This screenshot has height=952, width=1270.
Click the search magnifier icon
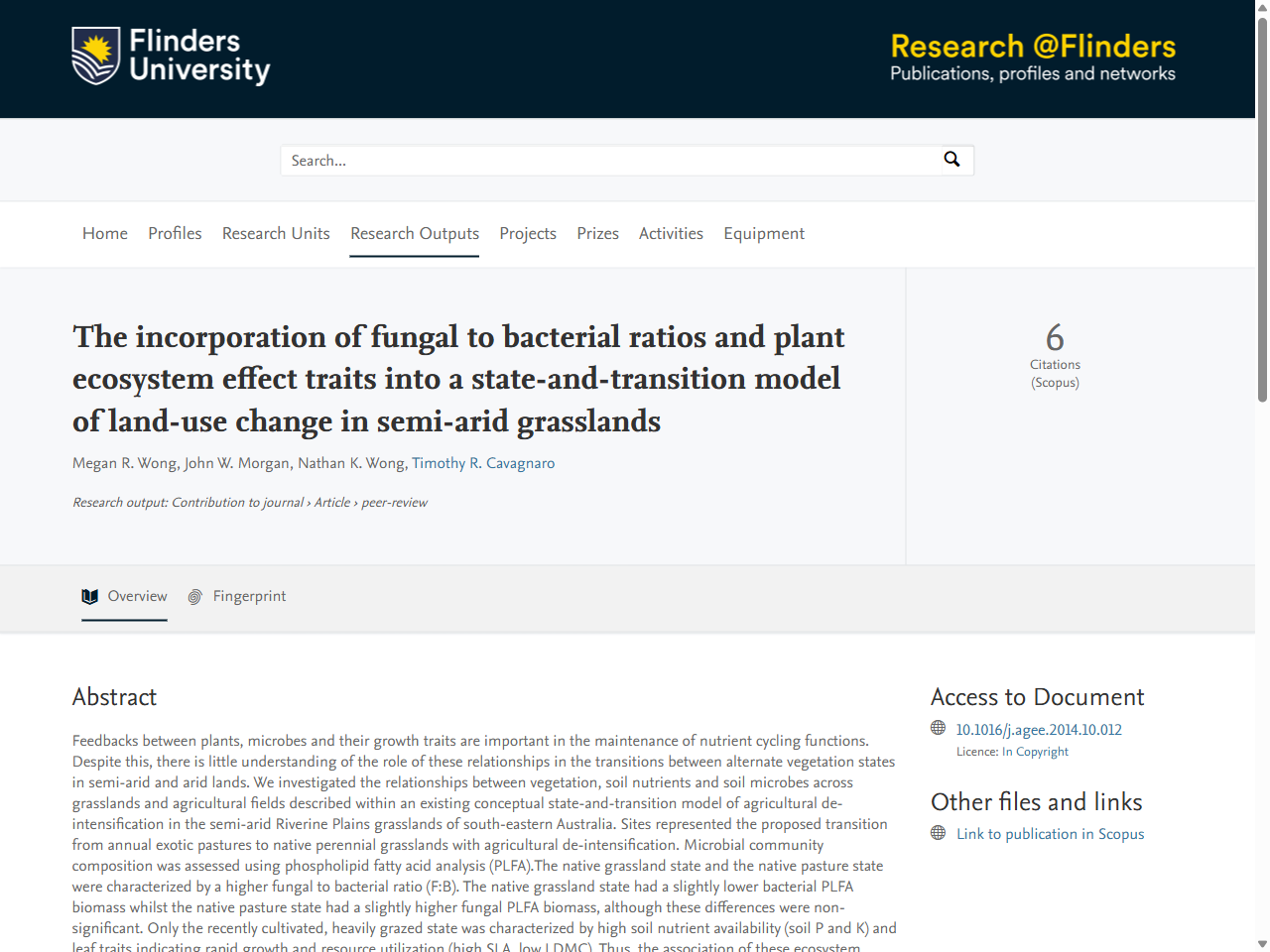click(x=952, y=160)
